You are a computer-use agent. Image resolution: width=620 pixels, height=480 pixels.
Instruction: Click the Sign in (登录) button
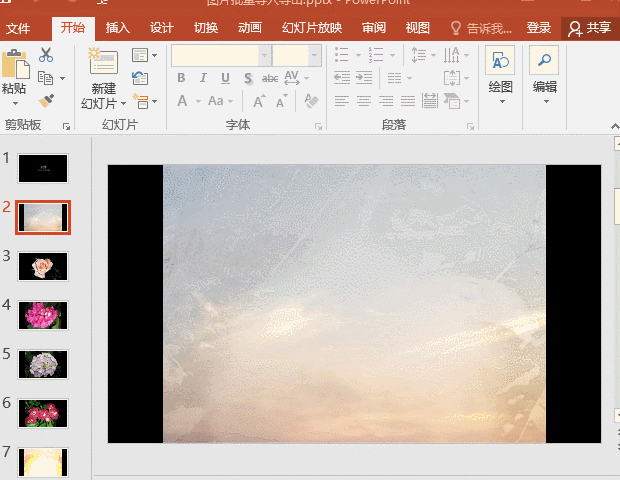point(539,28)
